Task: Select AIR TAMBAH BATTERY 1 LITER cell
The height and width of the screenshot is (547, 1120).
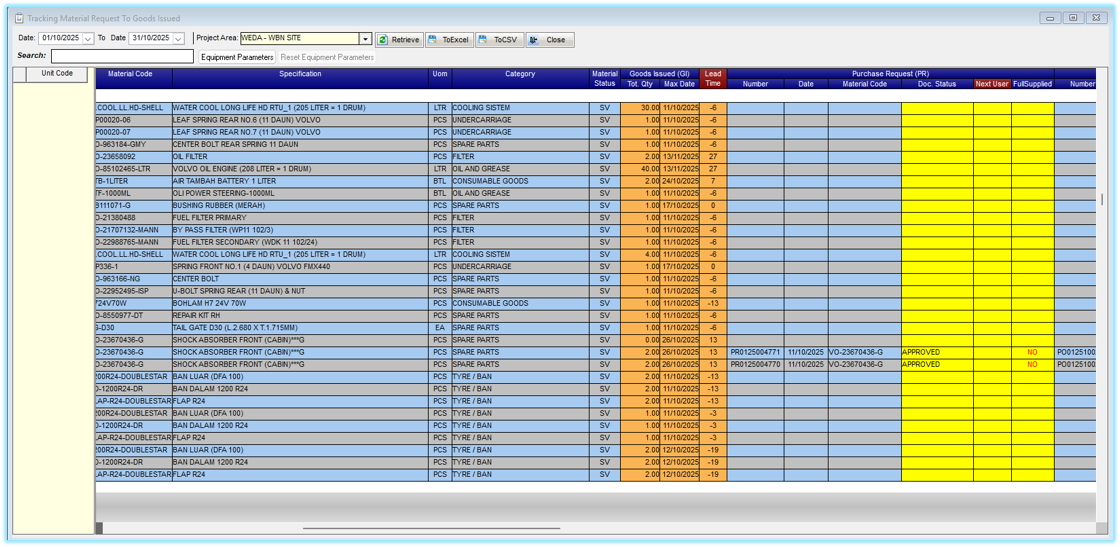Action: [300, 181]
